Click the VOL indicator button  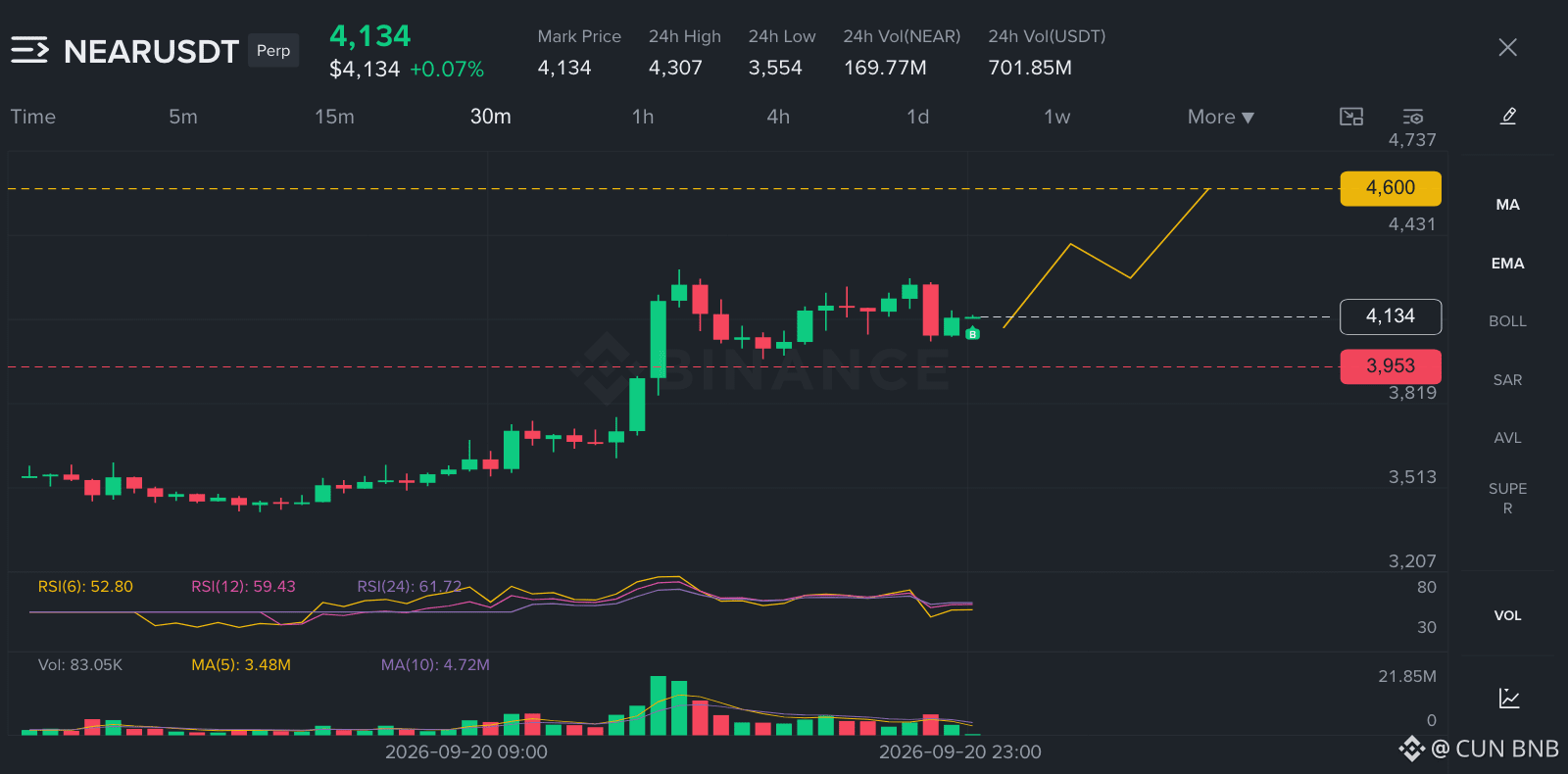coord(1507,615)
